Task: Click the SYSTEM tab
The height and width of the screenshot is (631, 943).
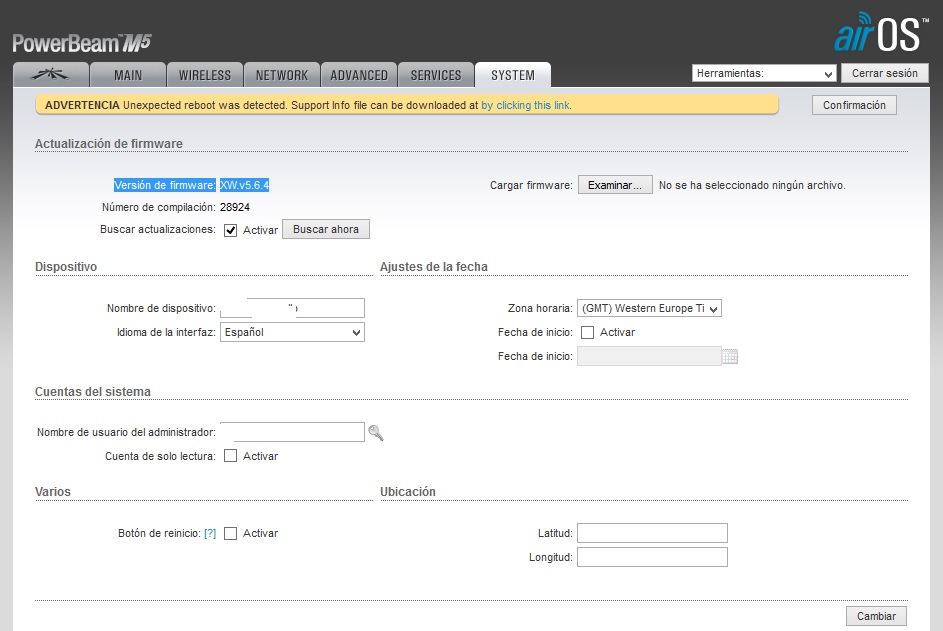Action: click(x=513, y=75)
